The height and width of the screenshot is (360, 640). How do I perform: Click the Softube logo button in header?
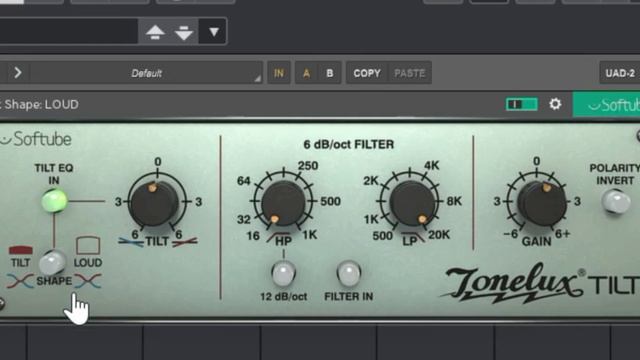coord(607,105)
